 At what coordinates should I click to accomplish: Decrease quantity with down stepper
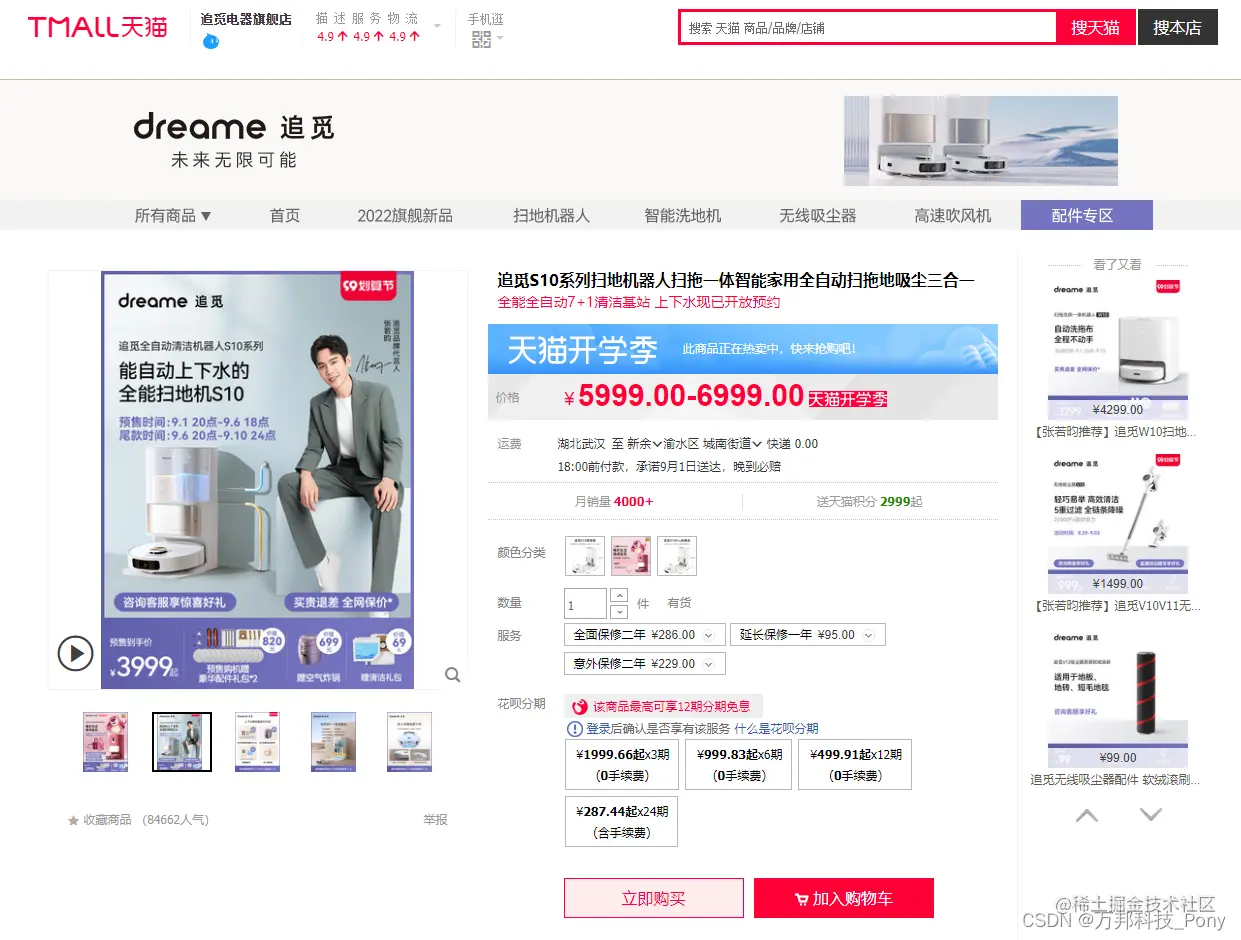click(619, 611)
